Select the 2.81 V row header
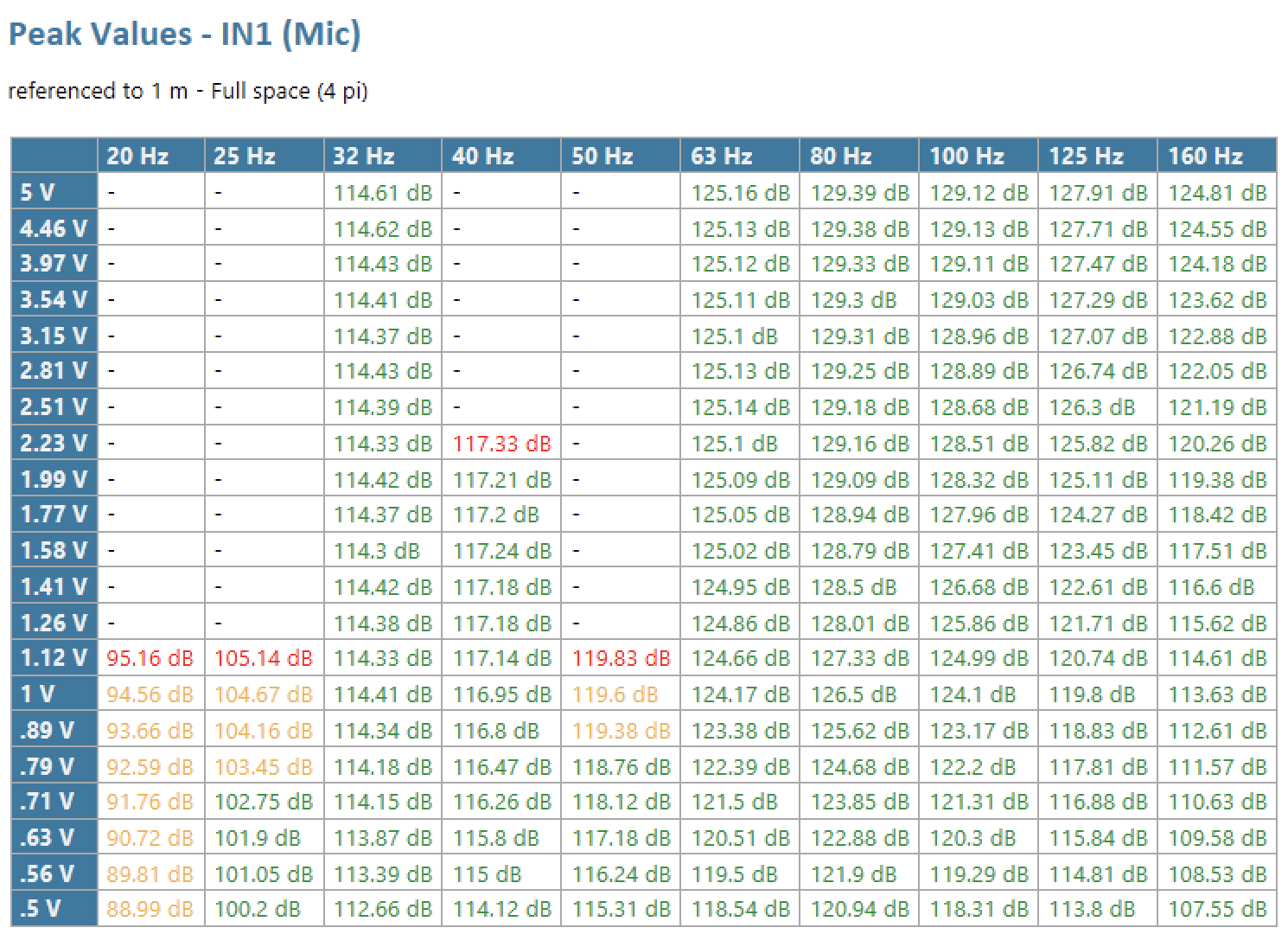Image resolution: width=1288 pixels, height=934 pixels. pyautogui.click(x=54, y=371)
